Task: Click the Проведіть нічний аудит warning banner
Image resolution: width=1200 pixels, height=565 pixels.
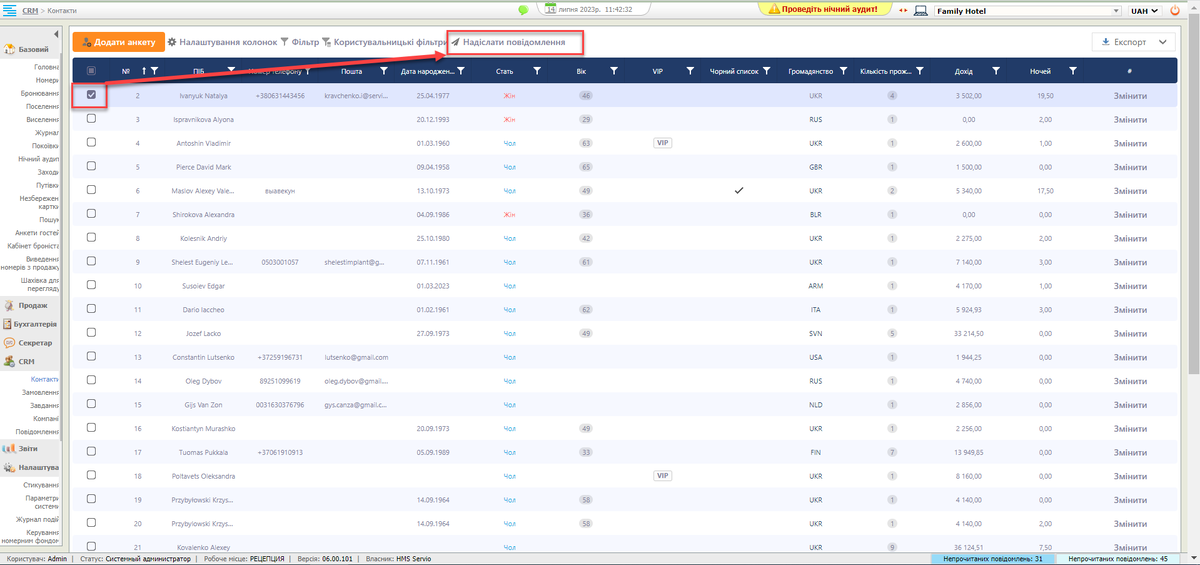Action: tap(824, 9)
